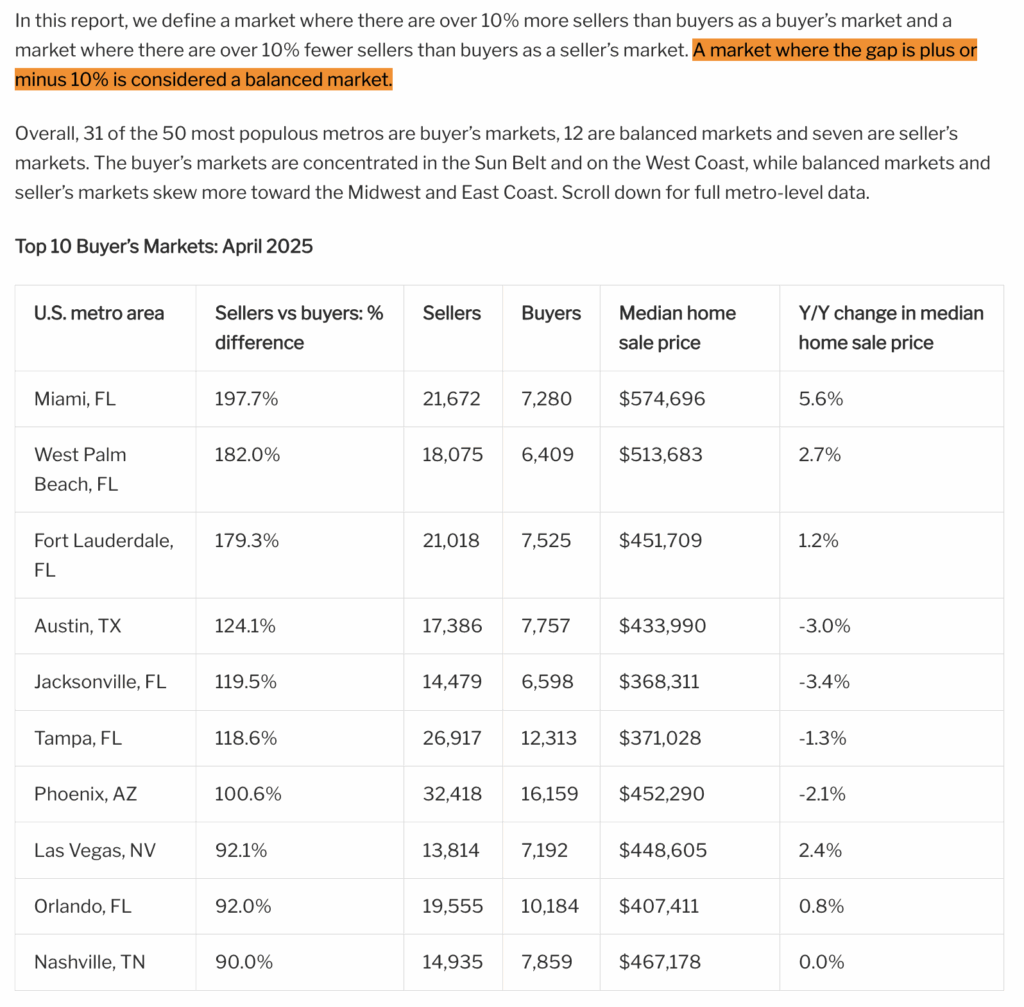Click the Fort Lauderdale, FL cell
1024x1007 pixels.
[x=104, y=555]
